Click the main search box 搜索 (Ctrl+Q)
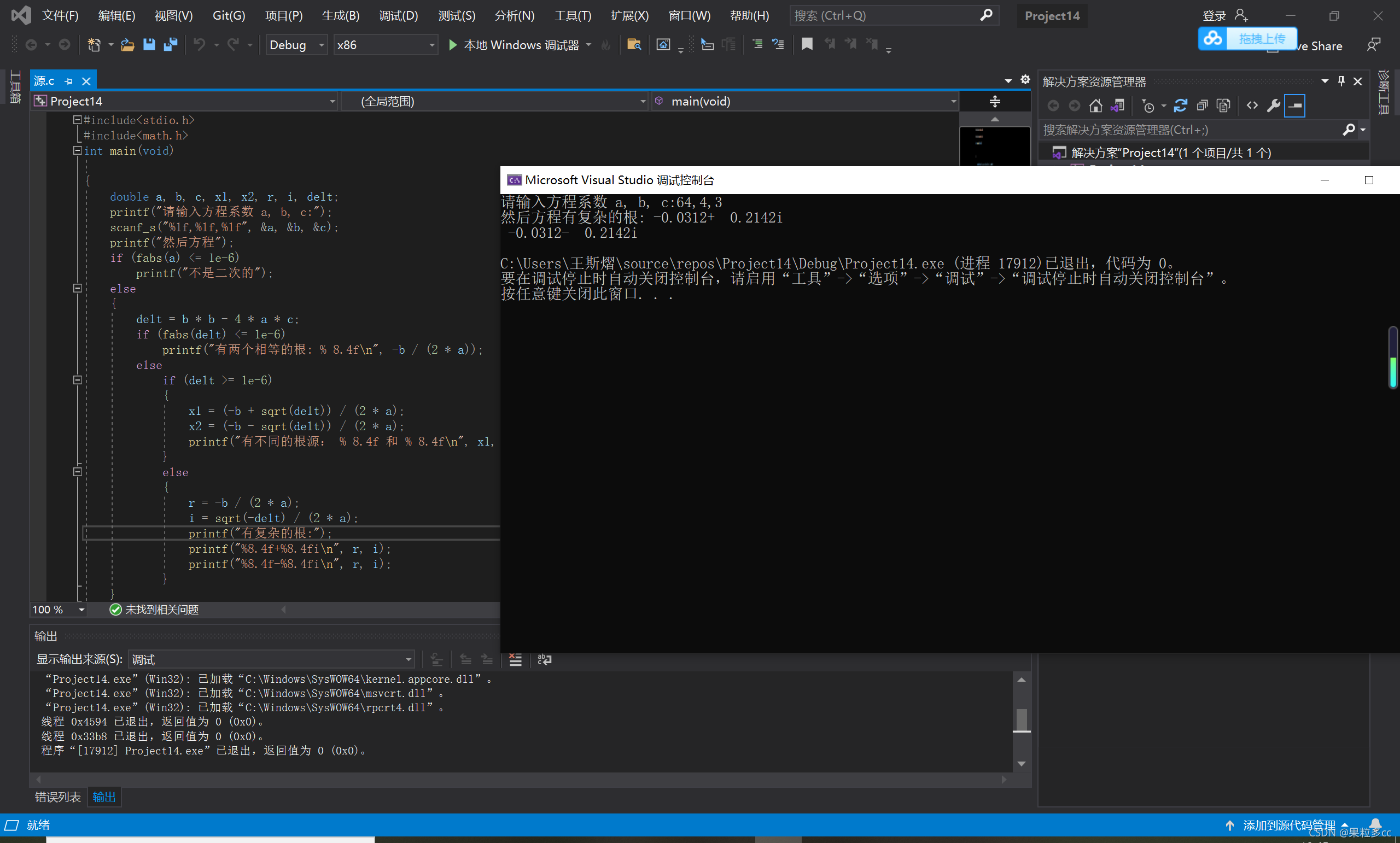 tap(894, 15)
